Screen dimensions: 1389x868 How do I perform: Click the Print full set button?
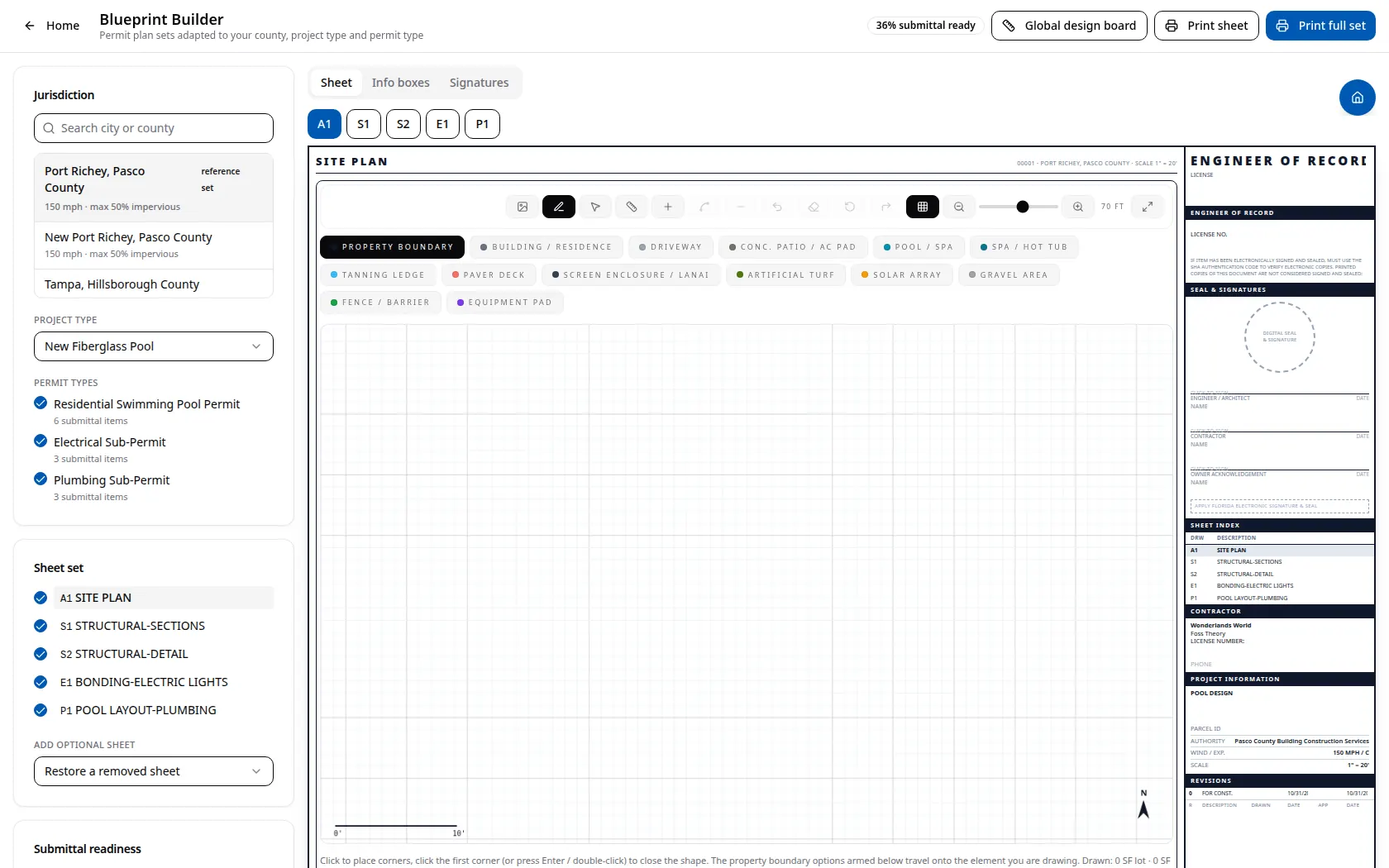pos(1320,26)
